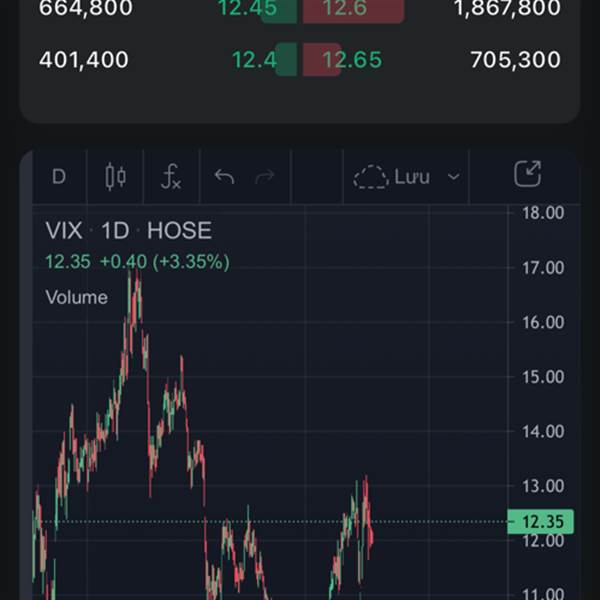The image size is (600, 600).
Task: Redo the chart action
Action: tap(264, 176)
